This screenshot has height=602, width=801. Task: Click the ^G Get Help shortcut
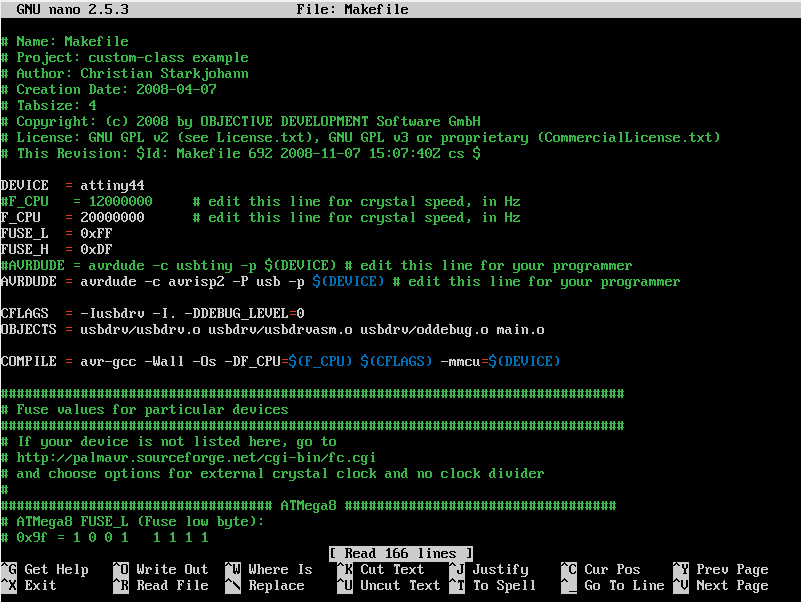point(45,569)
